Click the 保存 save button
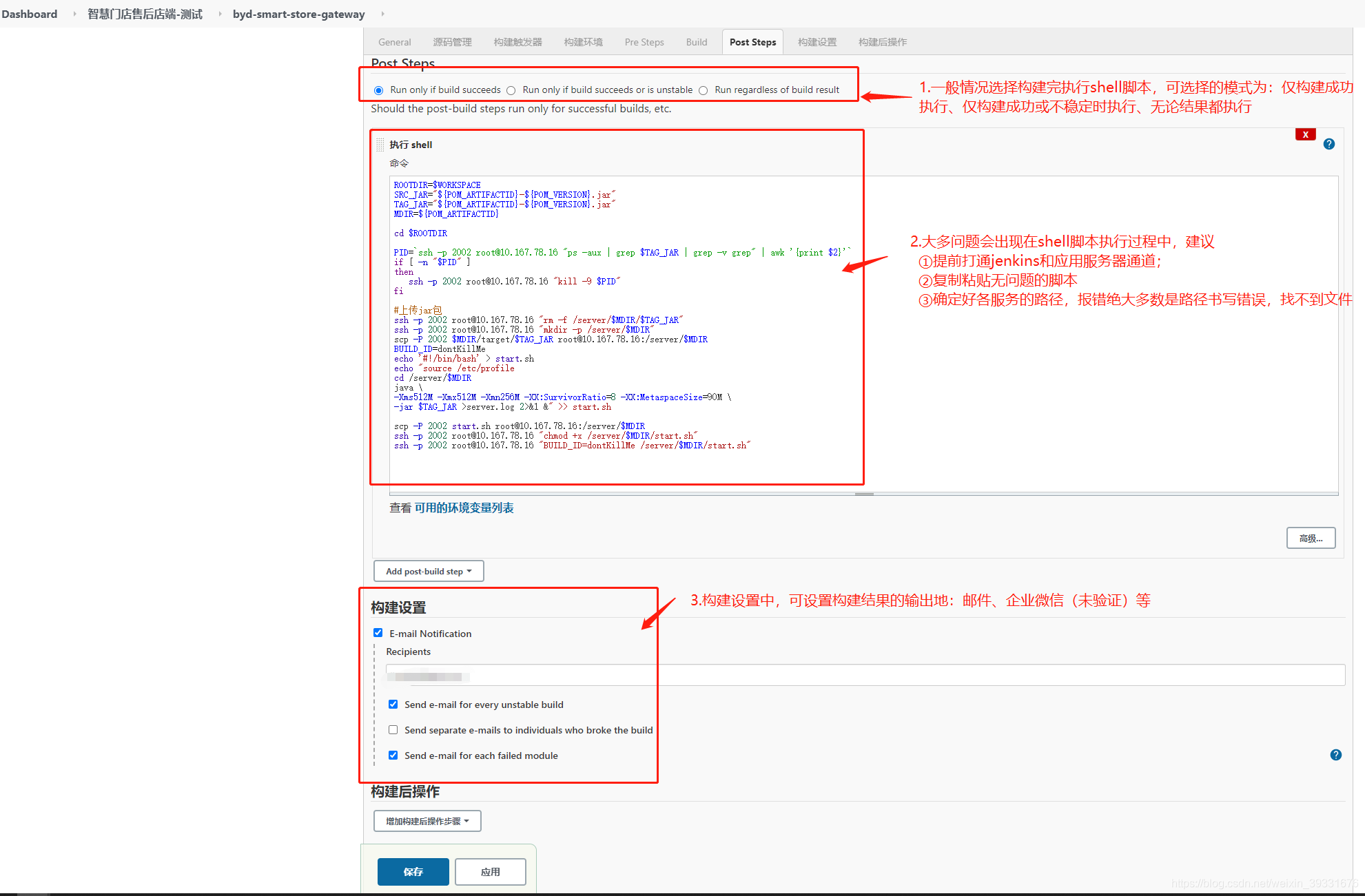This screenshot has width=1365, height=896. (x=413, y=872)
